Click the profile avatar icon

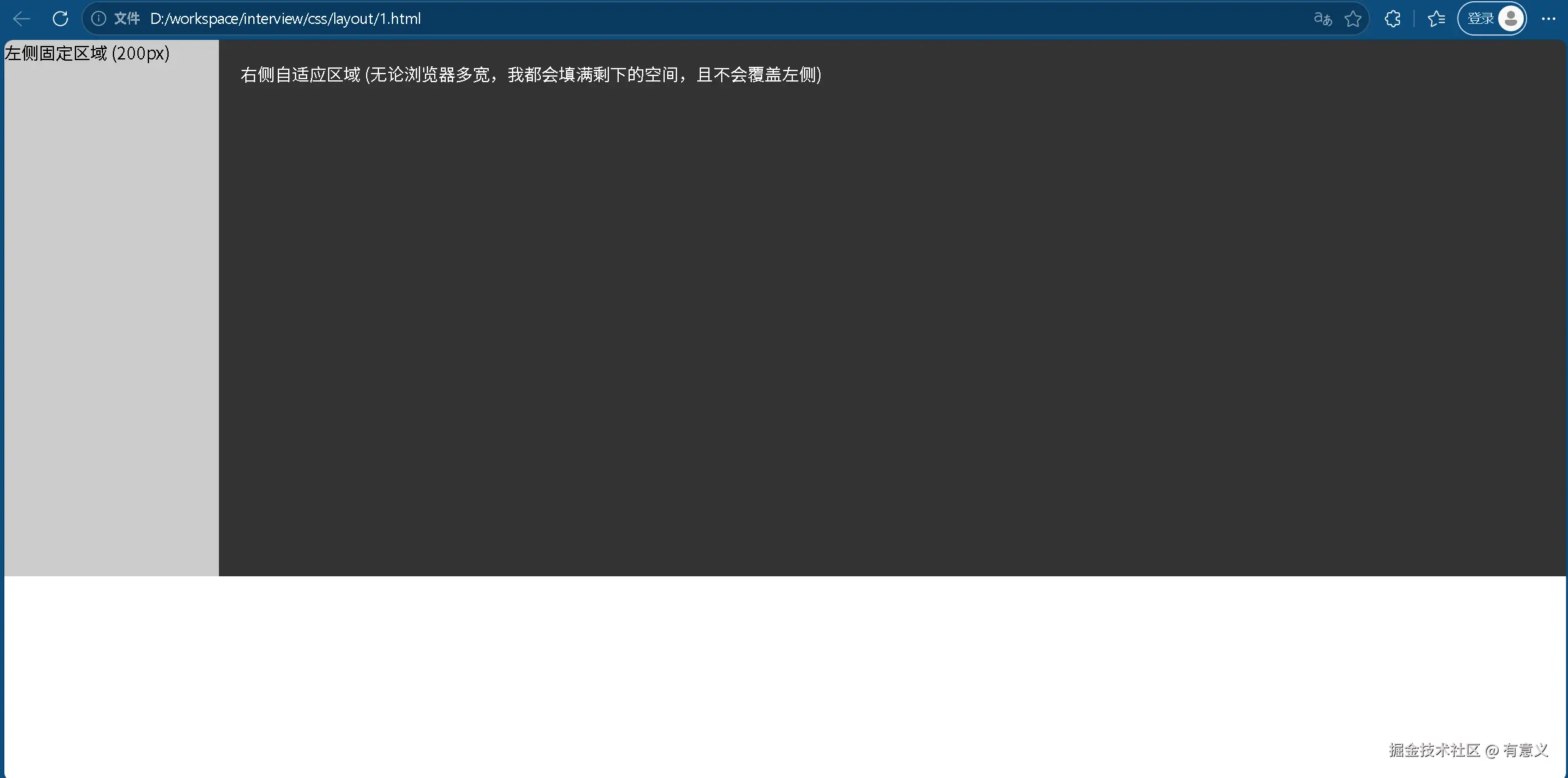1511,19
